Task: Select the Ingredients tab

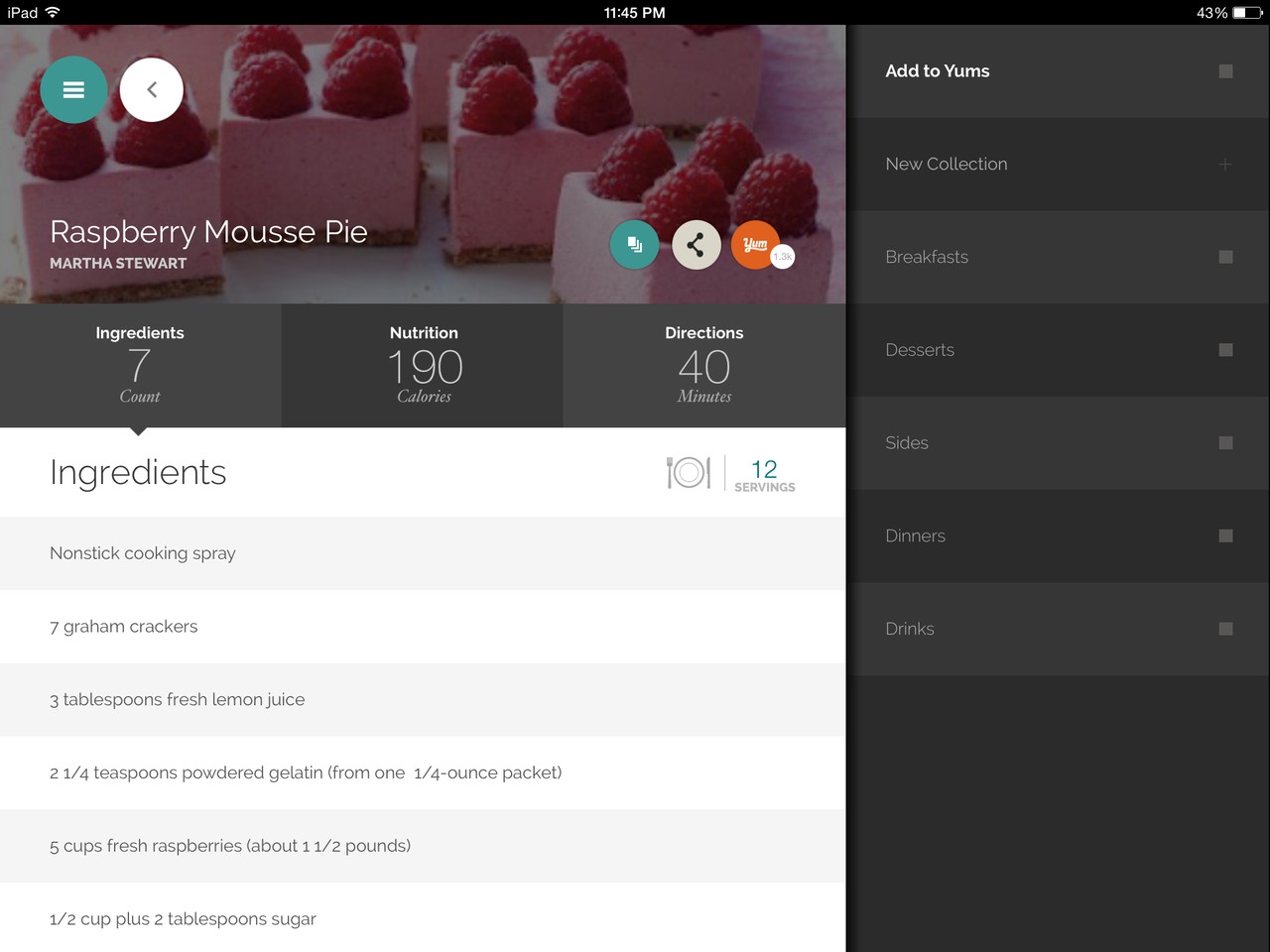Action: [x=140, y=365]
